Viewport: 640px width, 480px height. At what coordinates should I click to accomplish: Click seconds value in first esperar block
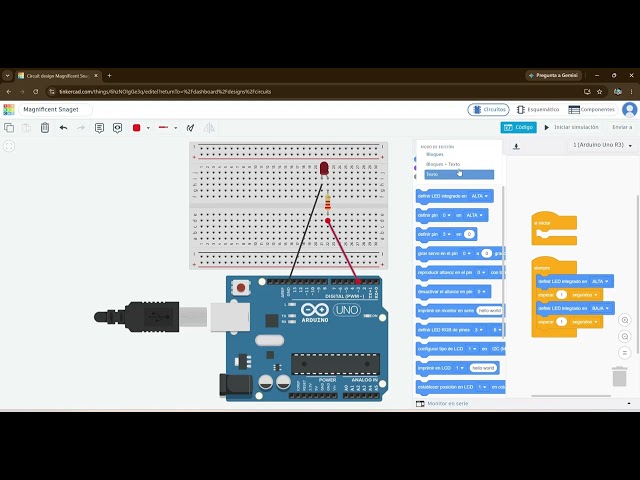click(x=562, y=295)
